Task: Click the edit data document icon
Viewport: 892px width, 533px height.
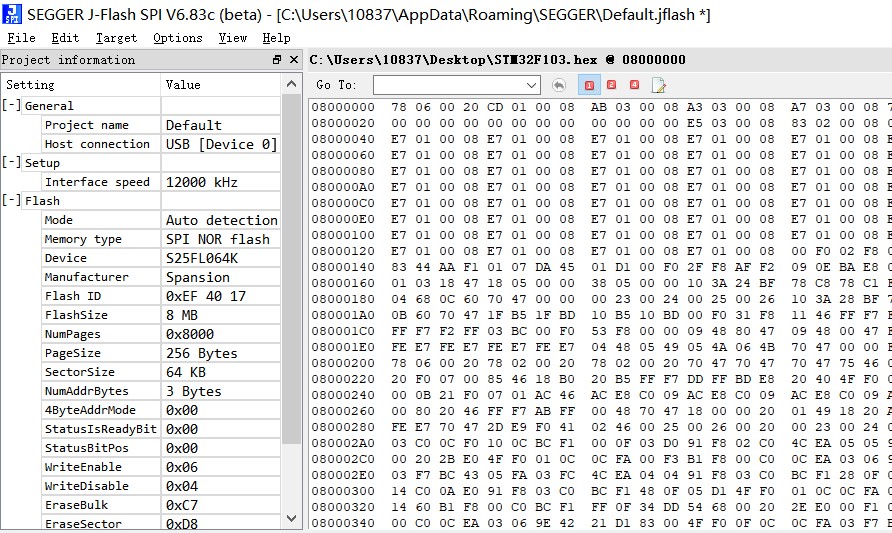Action: click(x=658, y=85)
